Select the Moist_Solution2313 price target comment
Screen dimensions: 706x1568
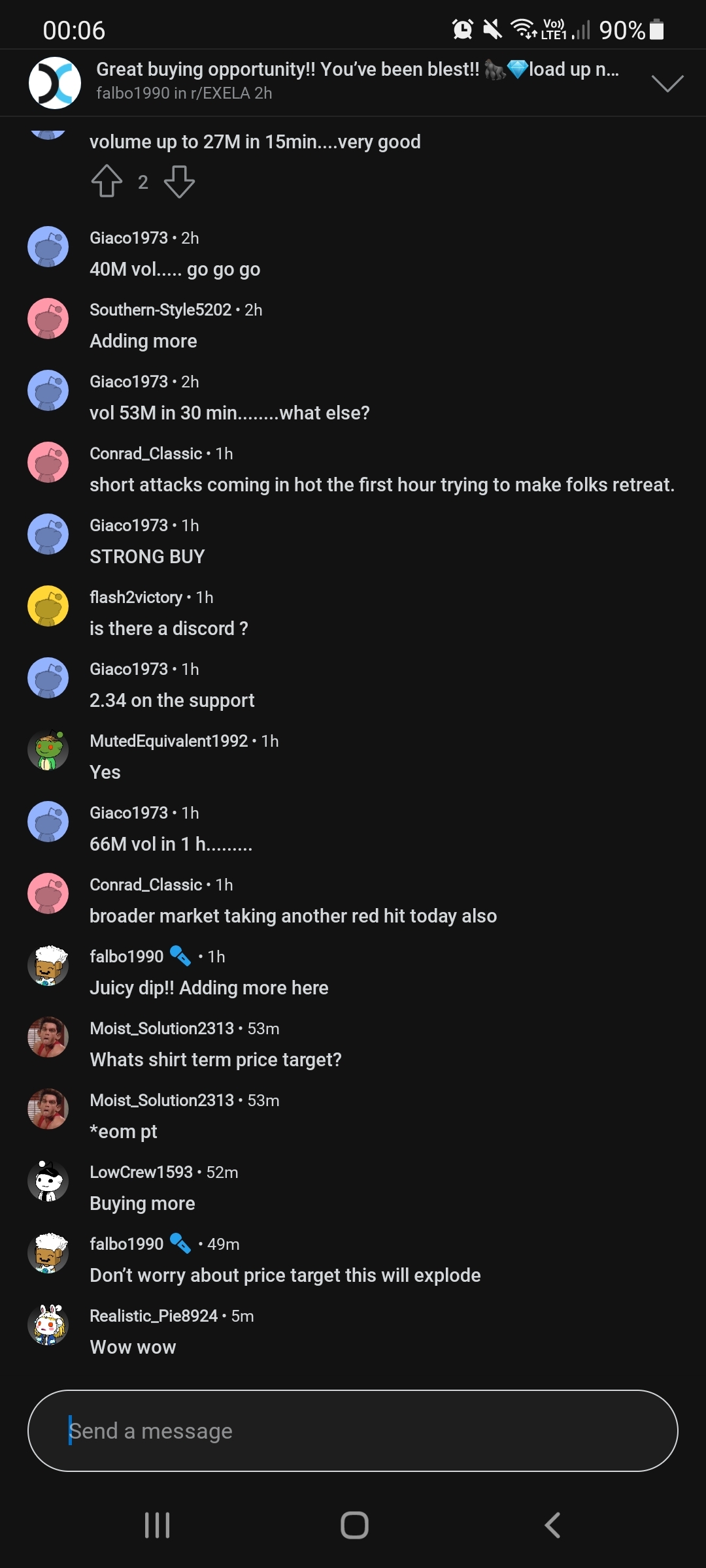point(216,1060)
